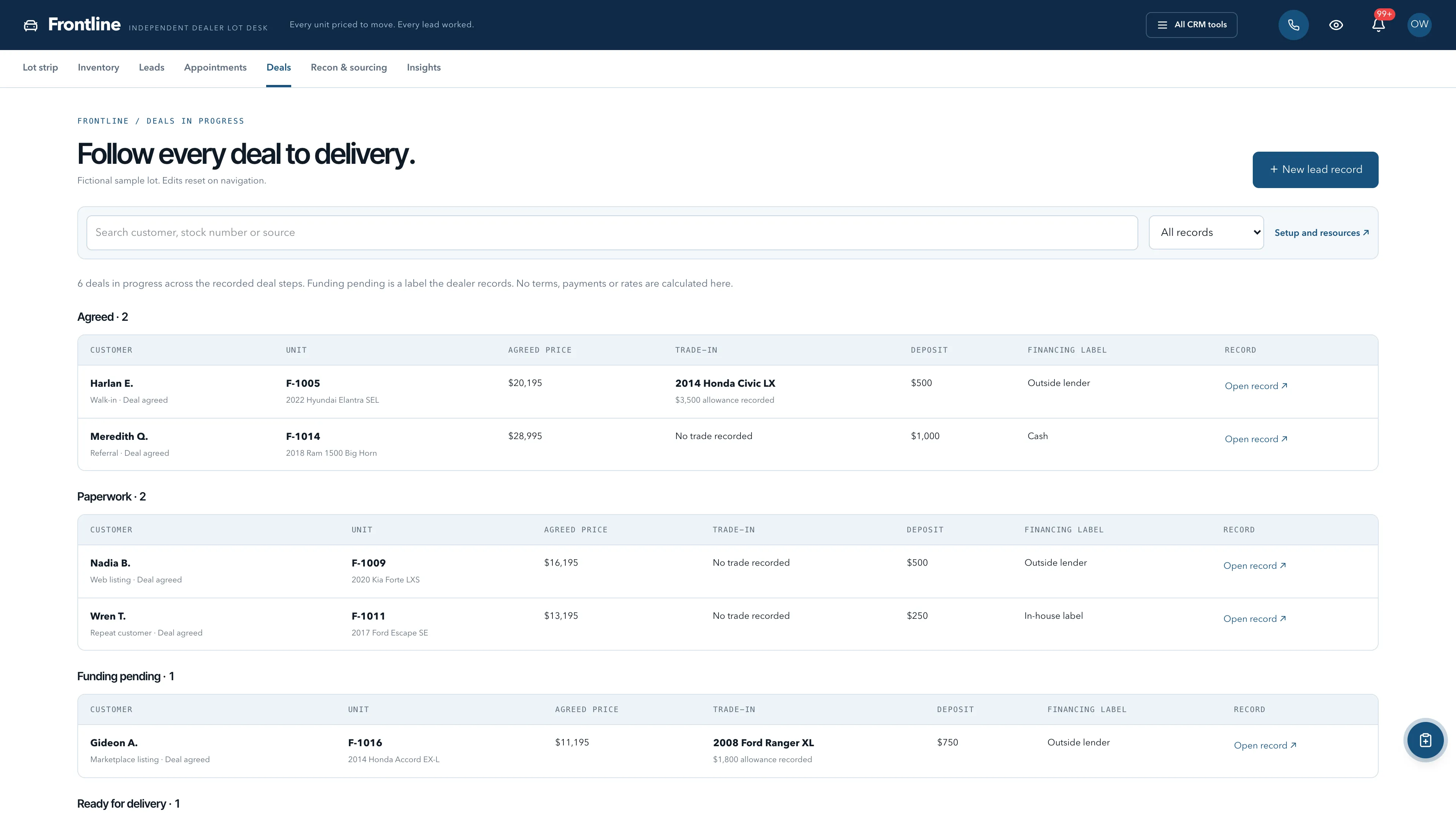Focus the customer search field
Image resolution: width=1456 pixels, height=819 pixels.
[x=612, y=232]
